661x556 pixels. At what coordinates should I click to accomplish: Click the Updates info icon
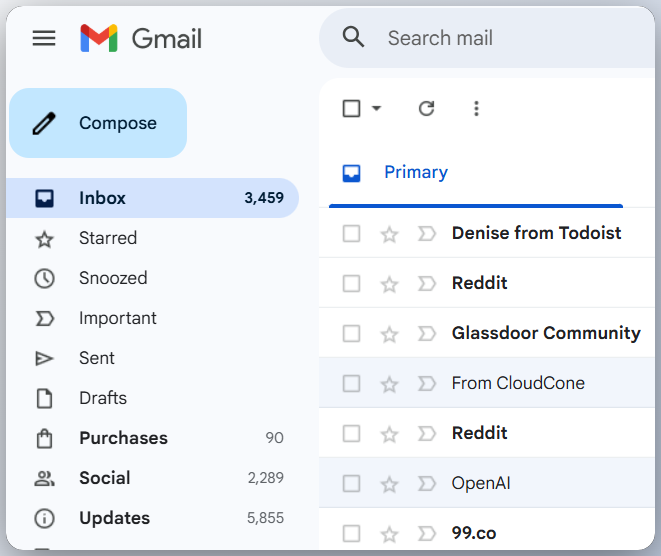tap(44, 518)
